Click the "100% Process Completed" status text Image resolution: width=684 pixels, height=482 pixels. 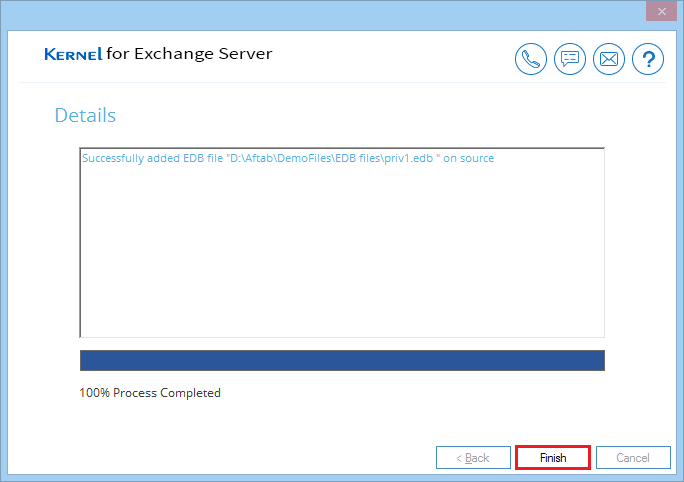[150, 393]
